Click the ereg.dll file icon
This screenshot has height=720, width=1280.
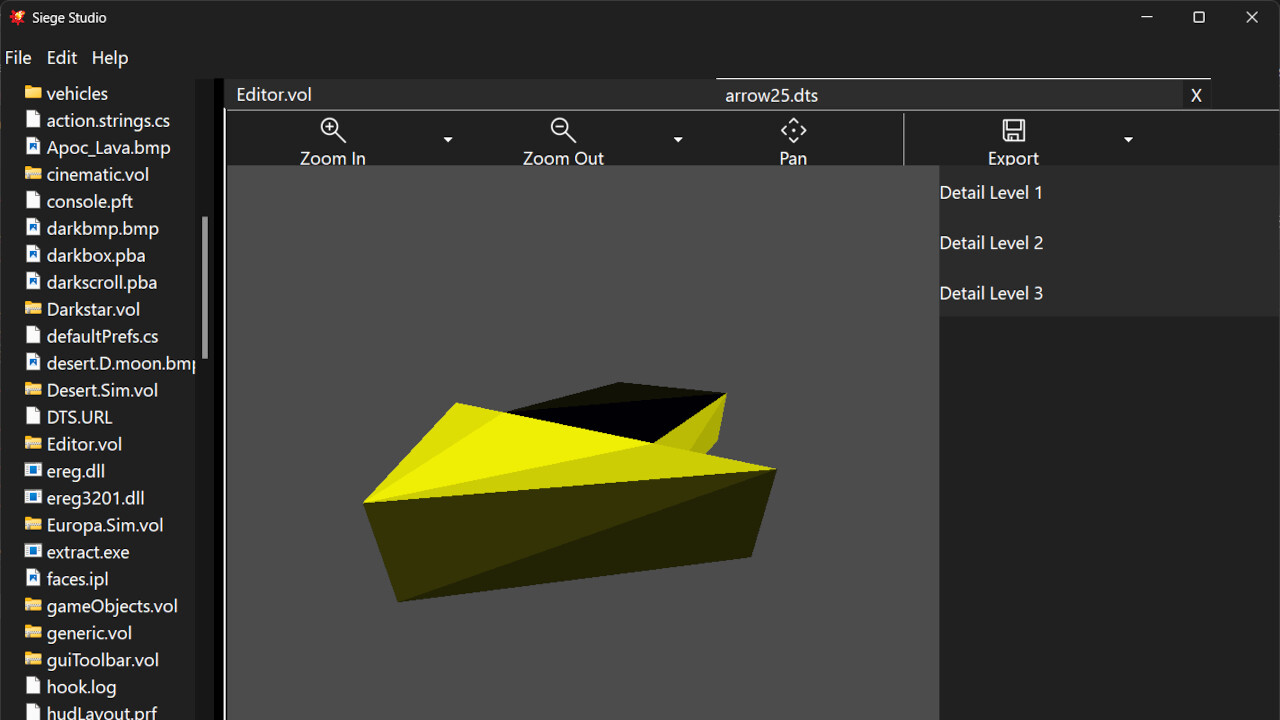pyautogui.click(x=33, y=471)
